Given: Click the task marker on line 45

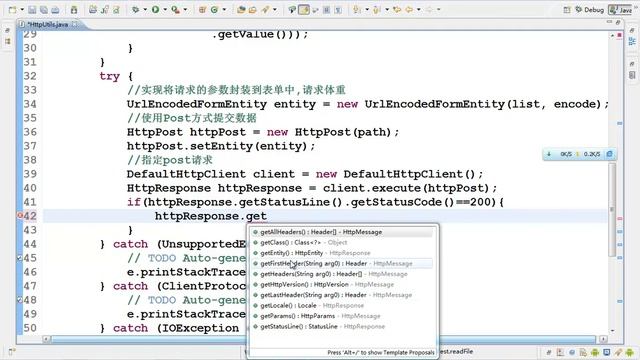Looking at the screenshot, I should pos(20,258).
